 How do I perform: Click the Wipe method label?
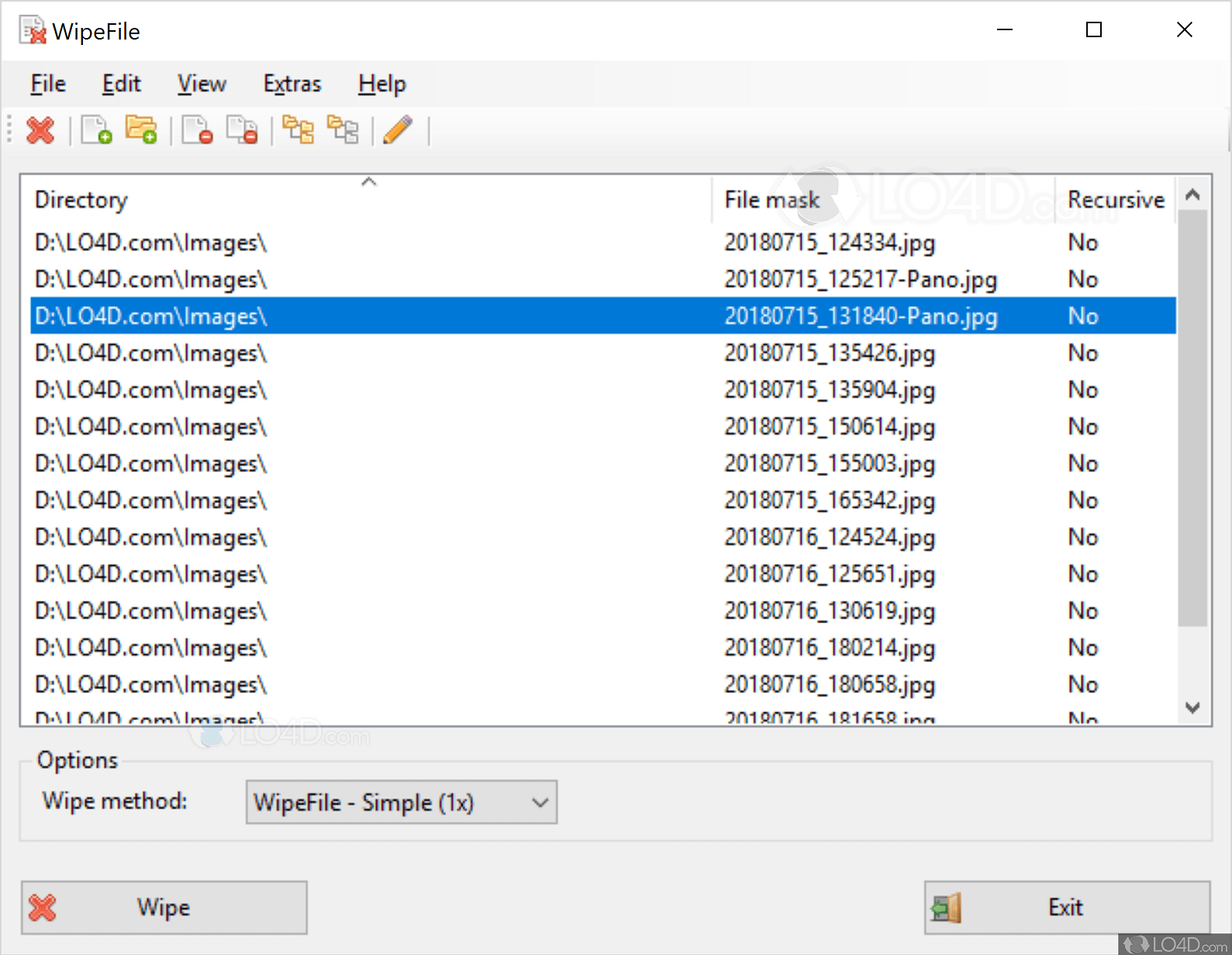point(115,801)
